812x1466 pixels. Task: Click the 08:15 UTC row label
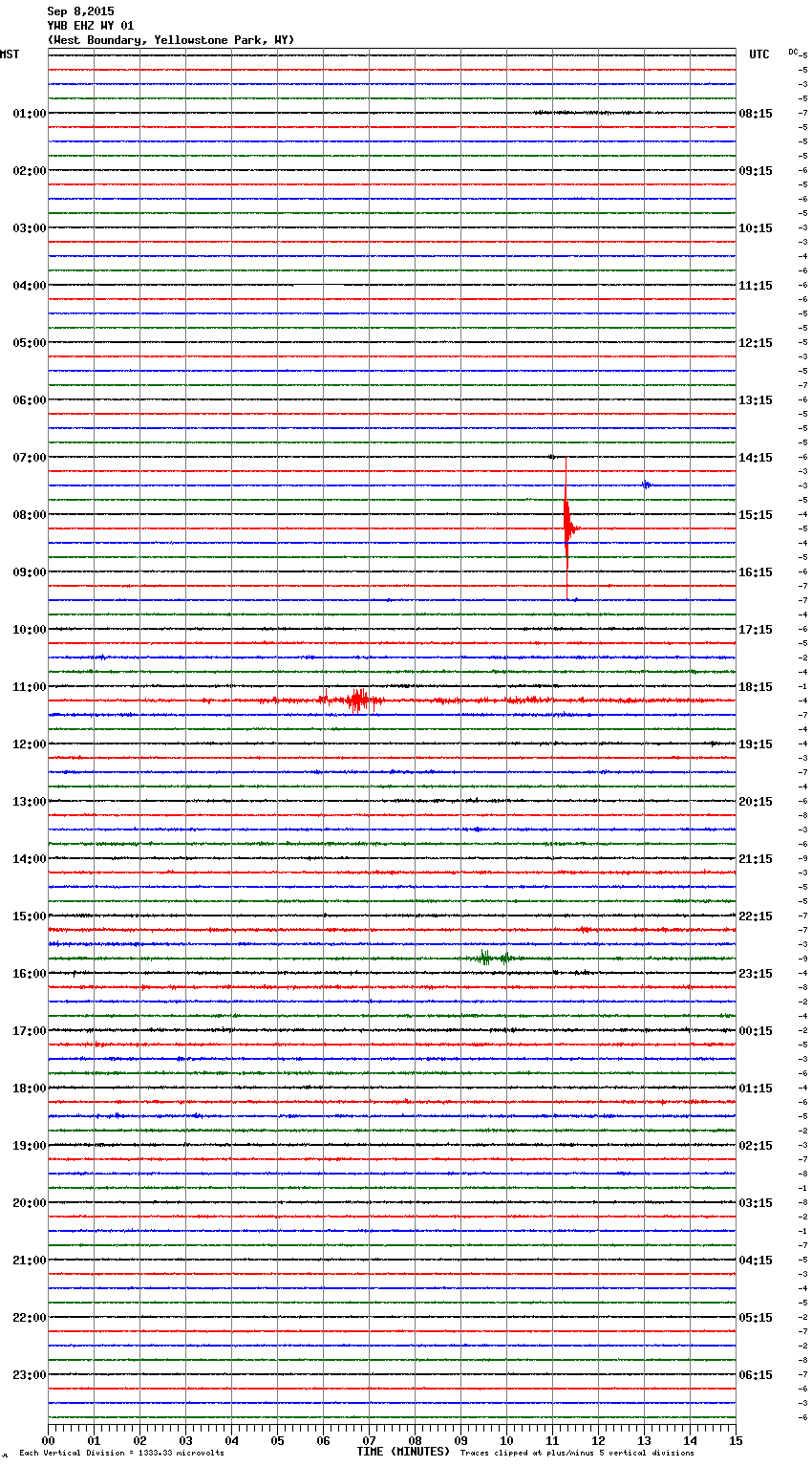coord(756,114)
